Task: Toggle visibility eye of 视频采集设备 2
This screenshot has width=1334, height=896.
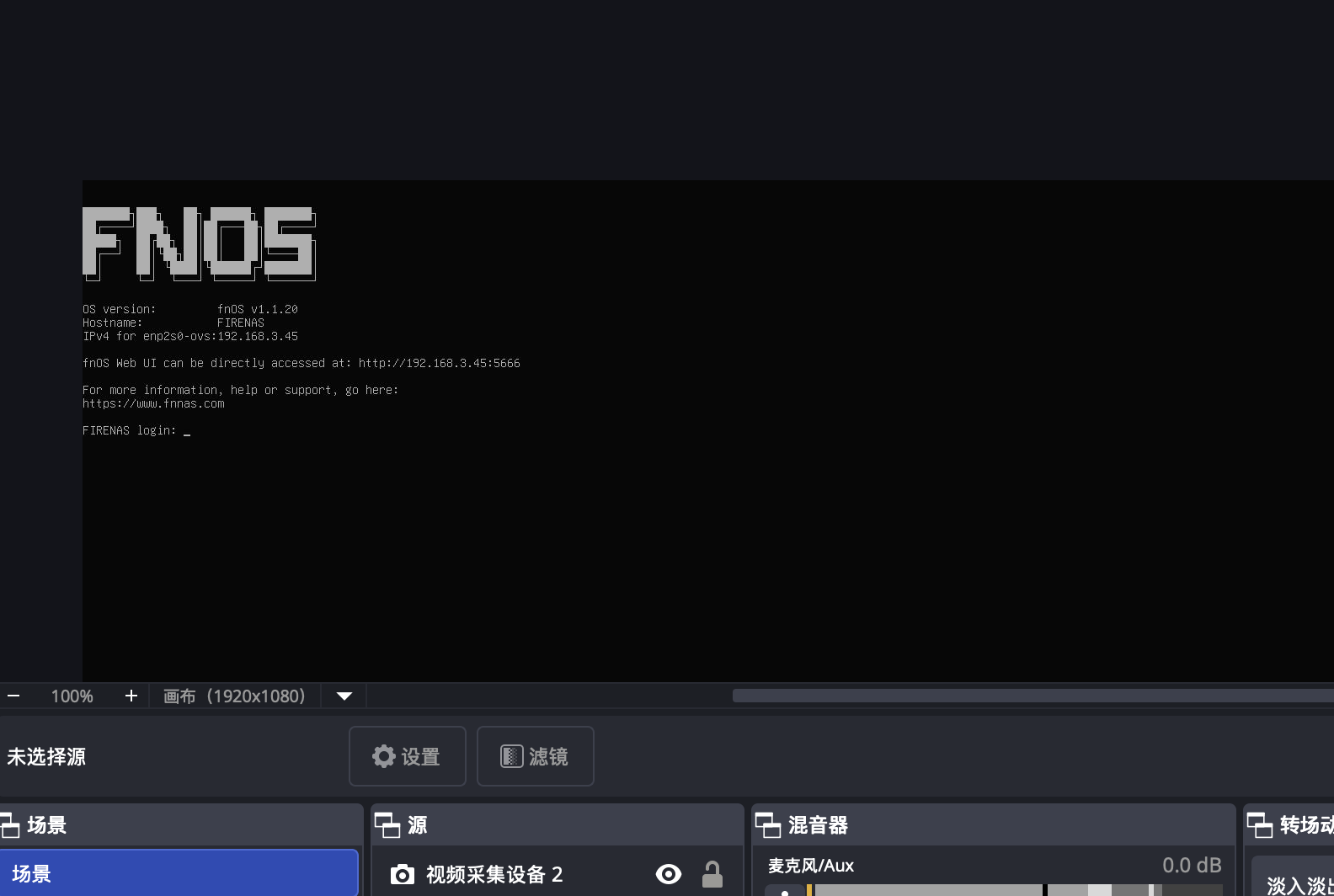Action: click(x=669, y=875)
